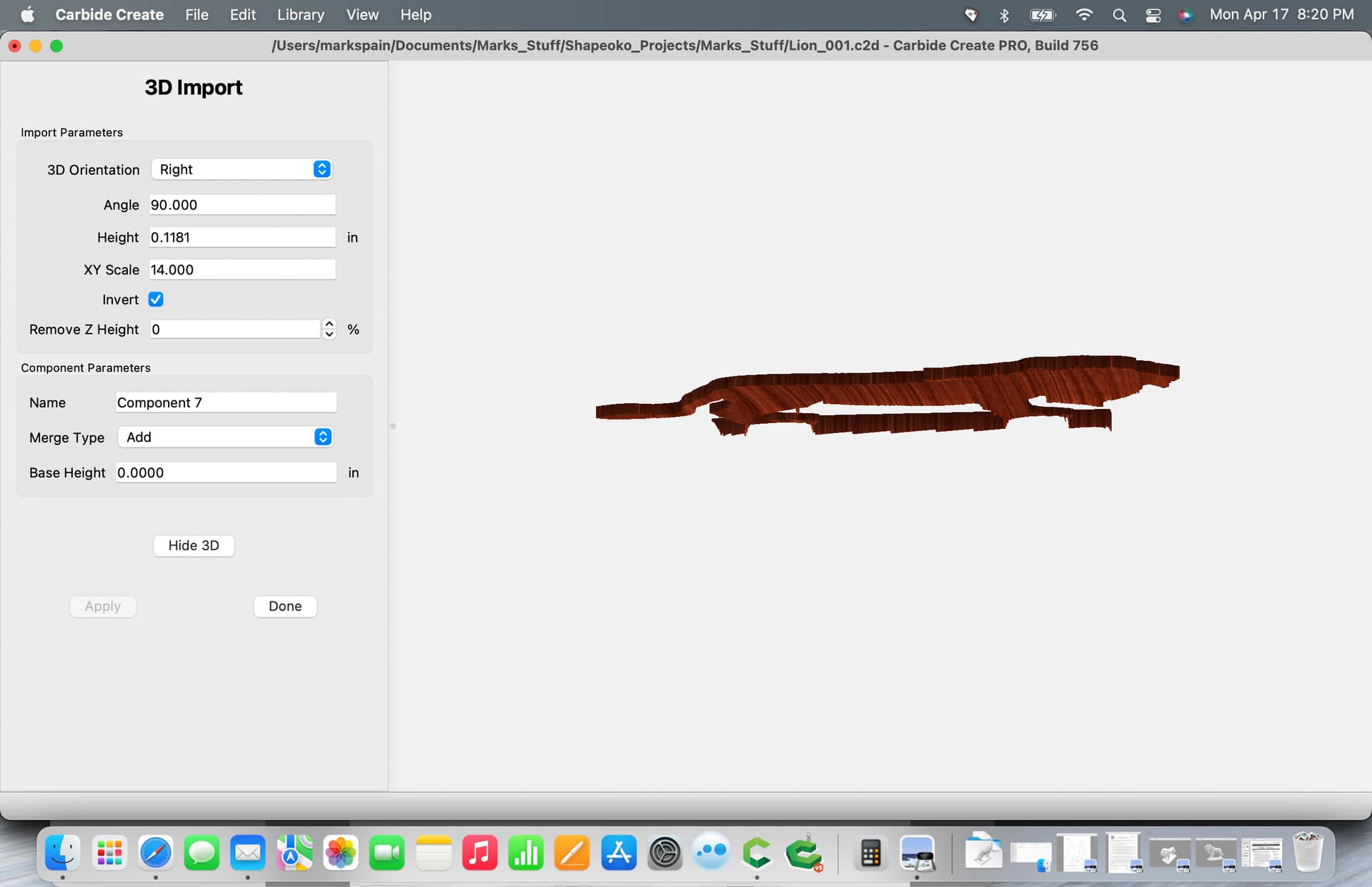Open System Settings from the Dock
1372x887 pixels.
[x=665, y=853]
